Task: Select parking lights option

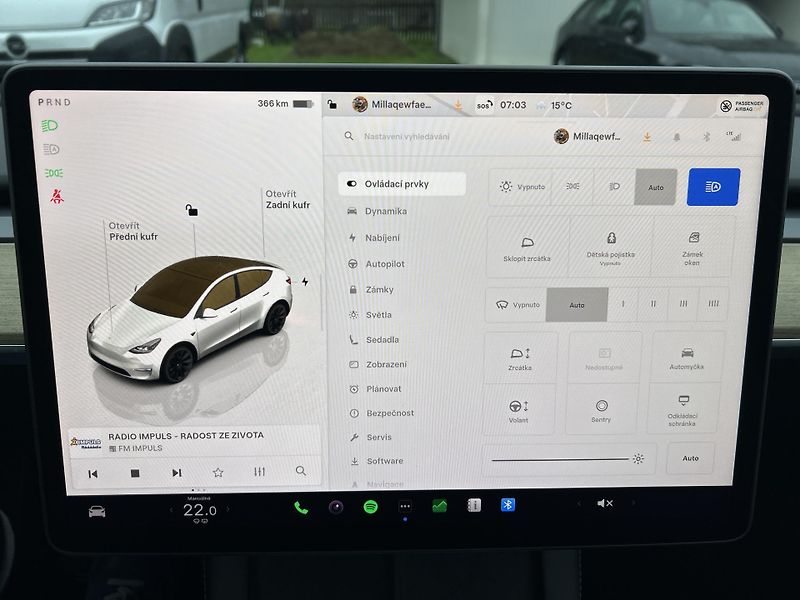Action: (572, 187)
